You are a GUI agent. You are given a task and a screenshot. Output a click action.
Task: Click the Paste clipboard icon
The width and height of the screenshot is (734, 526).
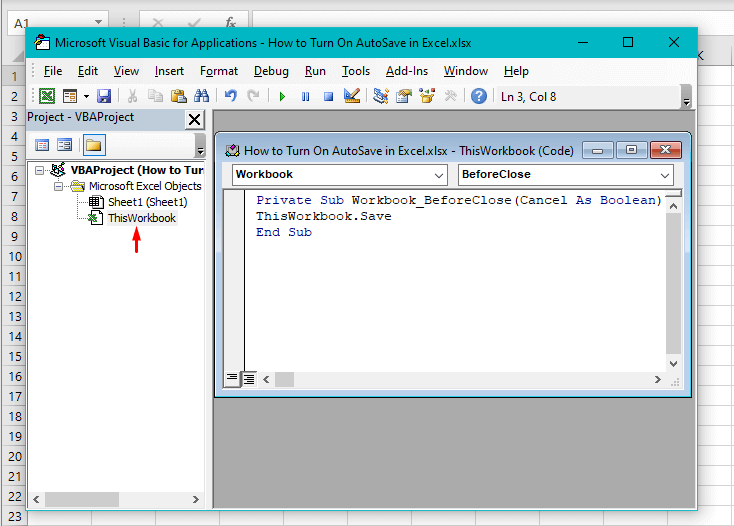[178, 96]
